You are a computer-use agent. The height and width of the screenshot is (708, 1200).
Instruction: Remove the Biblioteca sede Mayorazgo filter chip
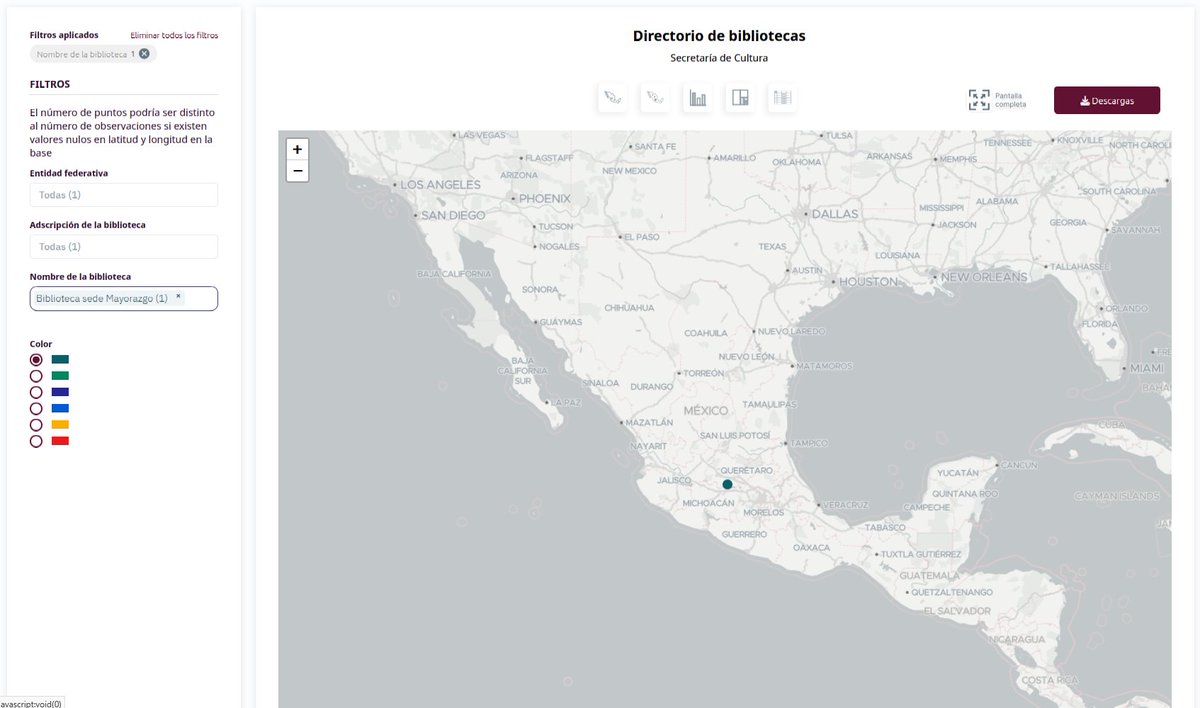[x=144, y=54]
